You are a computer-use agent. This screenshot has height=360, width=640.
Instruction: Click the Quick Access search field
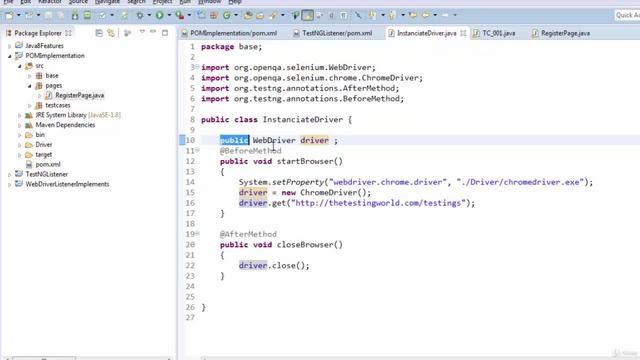point(627,16)
